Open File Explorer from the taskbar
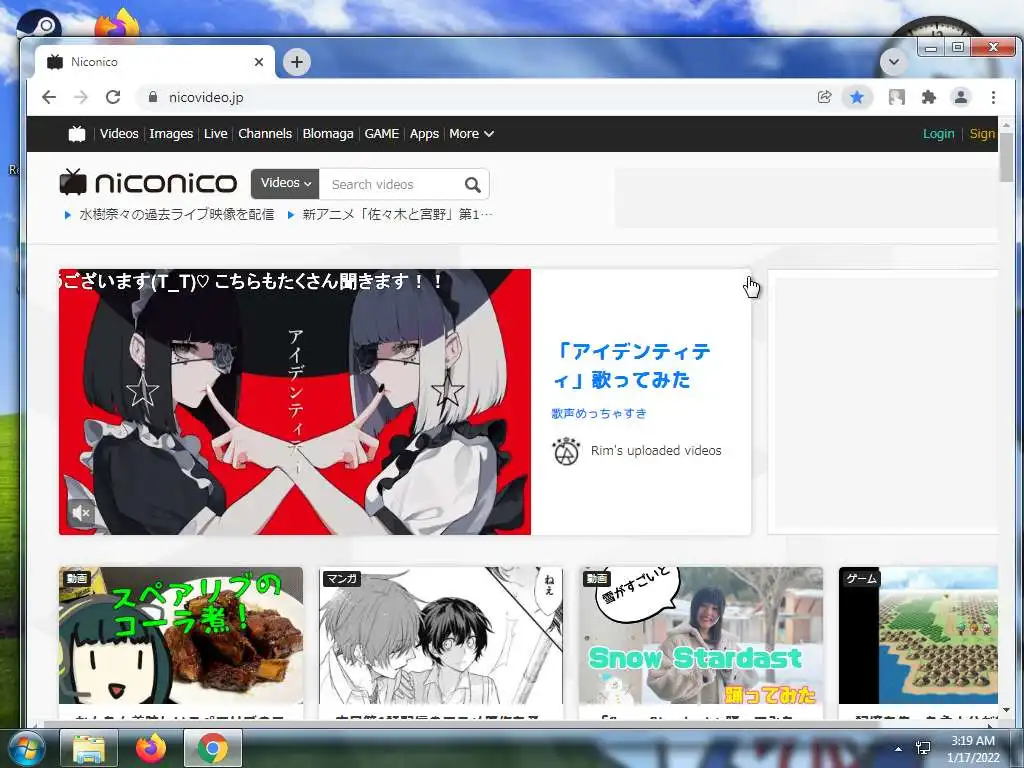 [89, 748]
